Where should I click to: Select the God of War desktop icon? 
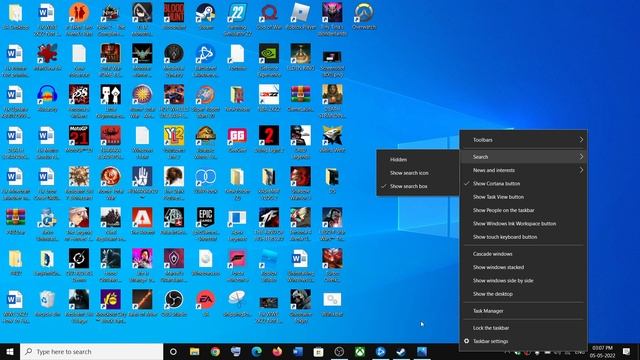coord(269,17)
